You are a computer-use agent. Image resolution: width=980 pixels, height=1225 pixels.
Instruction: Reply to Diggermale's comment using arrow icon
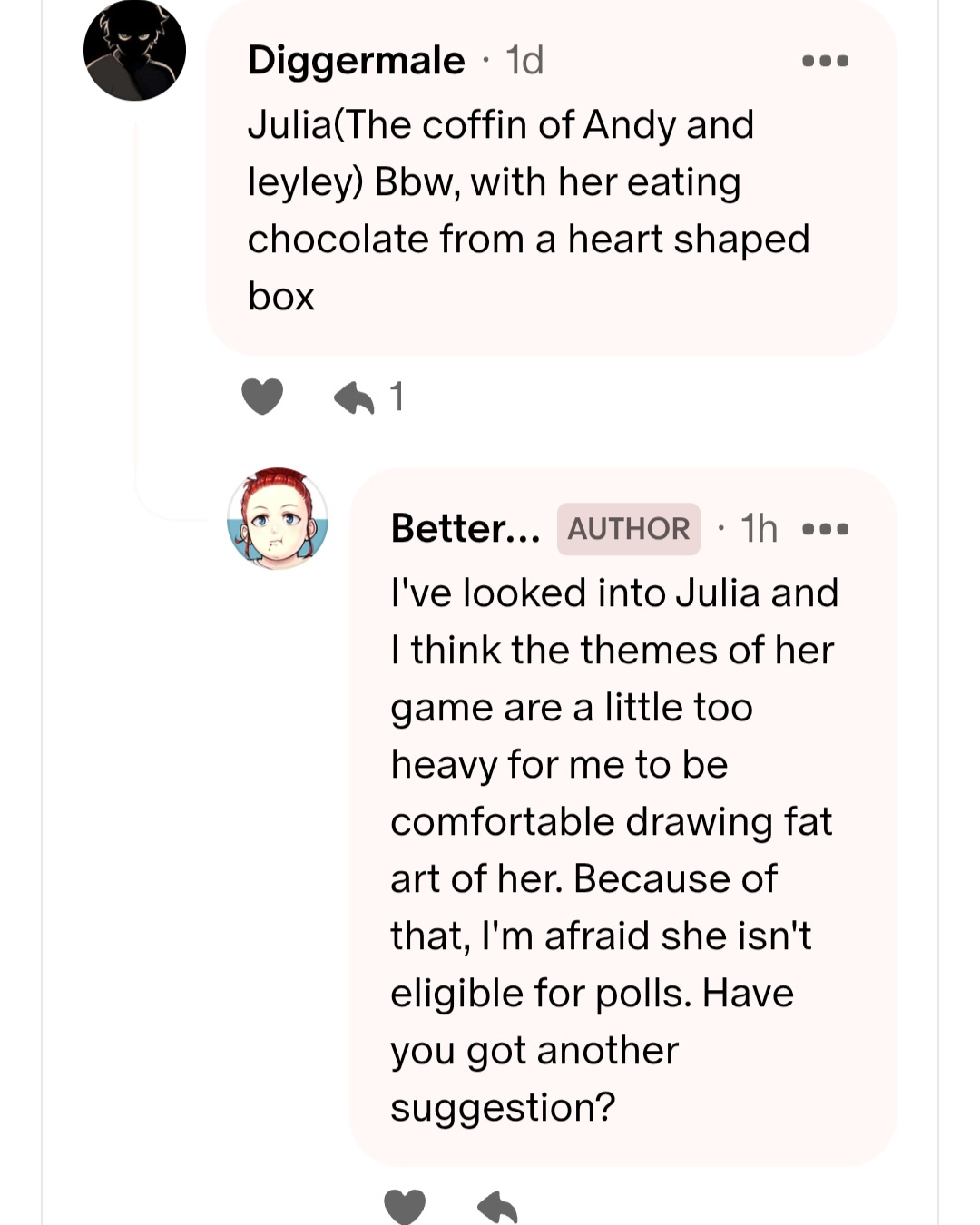pyautogui.click(x=354, y=397)
